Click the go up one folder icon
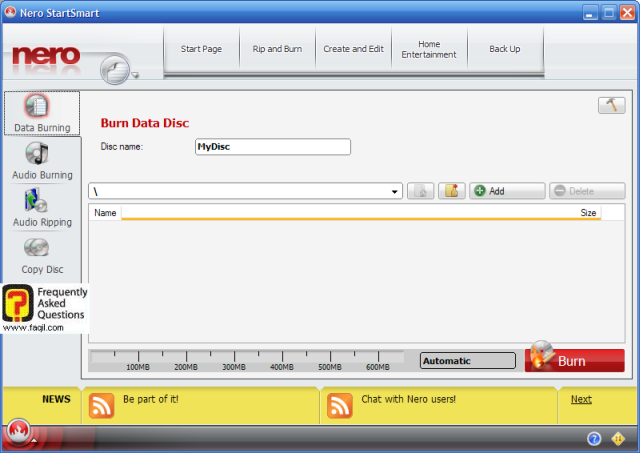Viewport: 640px width, 453px height. (421, 191)
